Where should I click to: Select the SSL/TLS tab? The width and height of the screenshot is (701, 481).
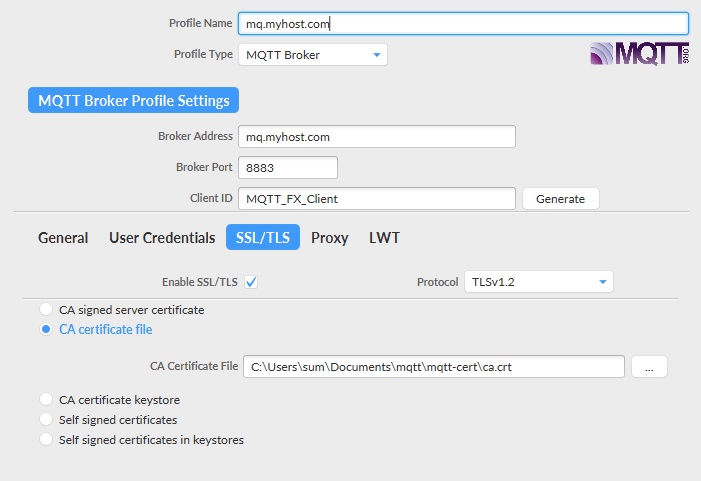(263, 237)
